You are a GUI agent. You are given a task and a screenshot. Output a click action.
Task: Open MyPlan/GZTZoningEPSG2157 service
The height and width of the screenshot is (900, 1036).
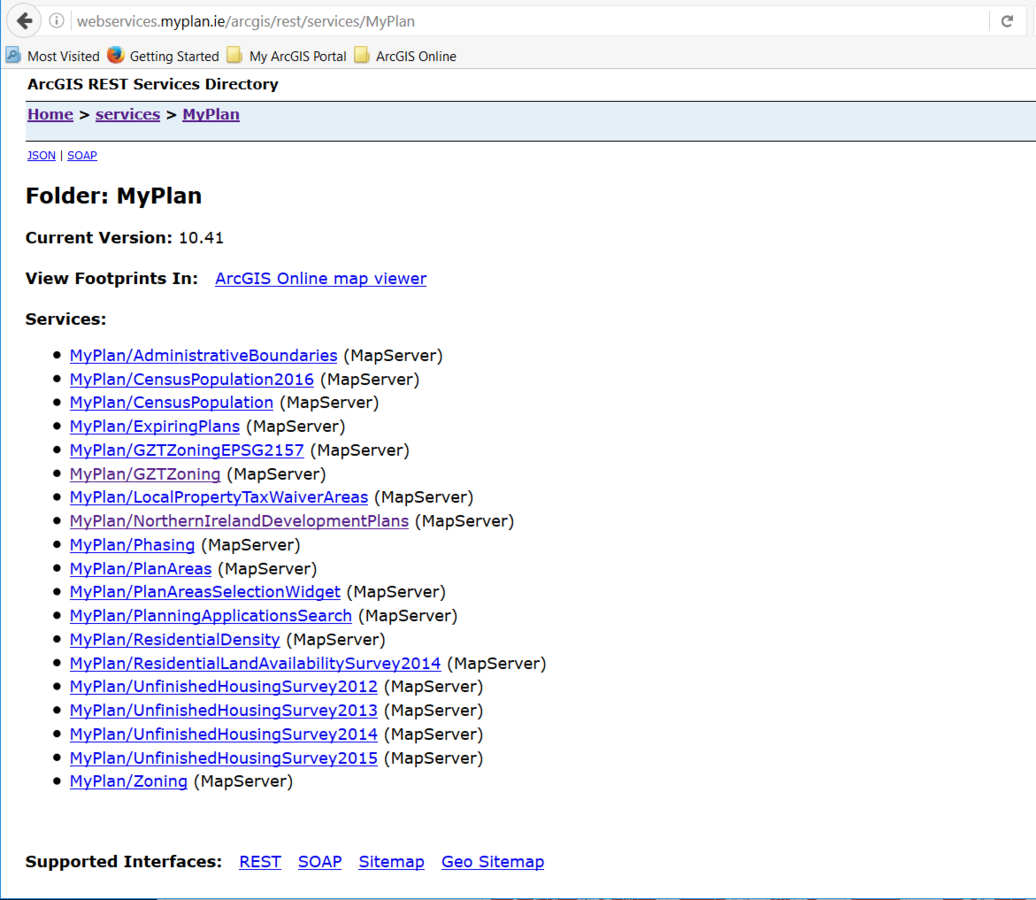186,450
